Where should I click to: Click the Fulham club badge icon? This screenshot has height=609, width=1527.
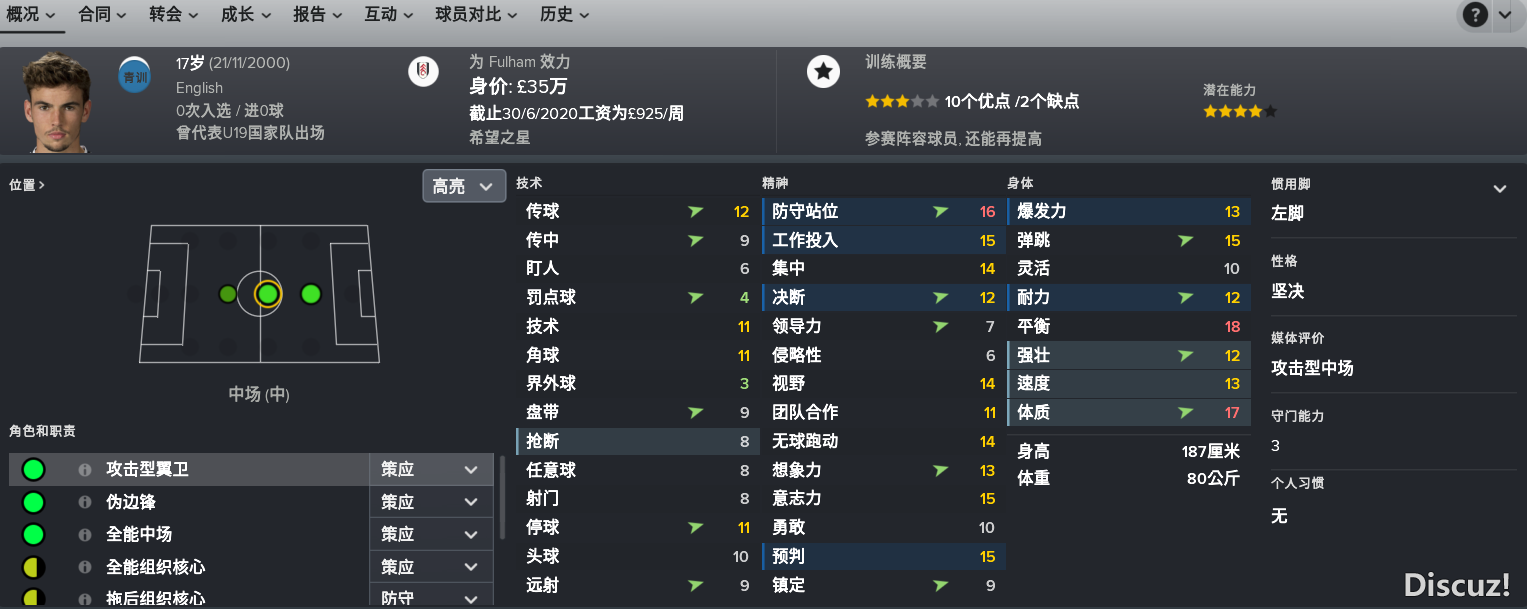[x=424, y=72]
